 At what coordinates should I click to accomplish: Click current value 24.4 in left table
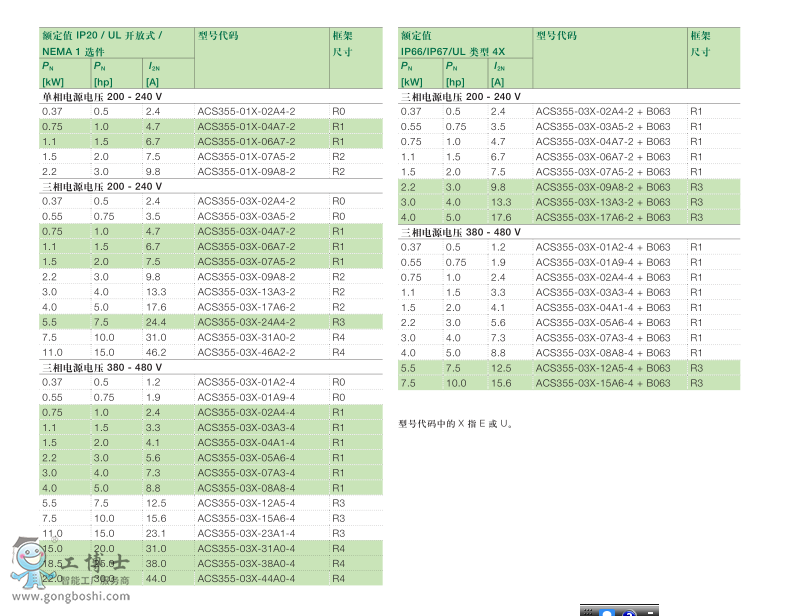156,322
